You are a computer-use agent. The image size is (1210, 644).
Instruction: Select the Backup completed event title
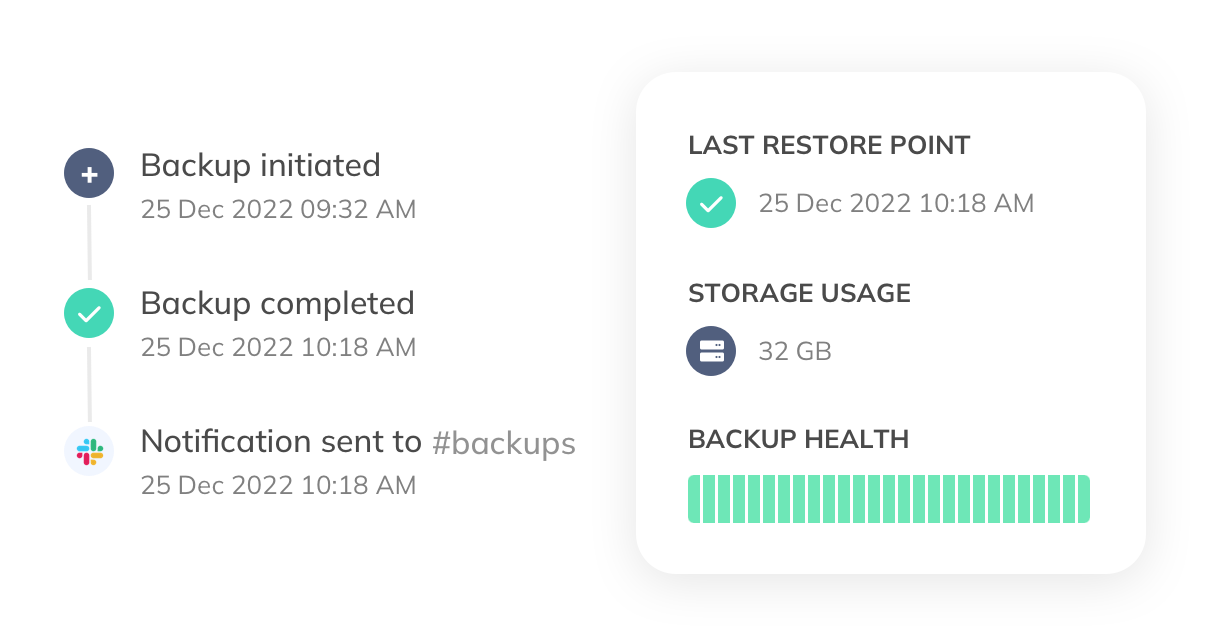tap(277, 303)
